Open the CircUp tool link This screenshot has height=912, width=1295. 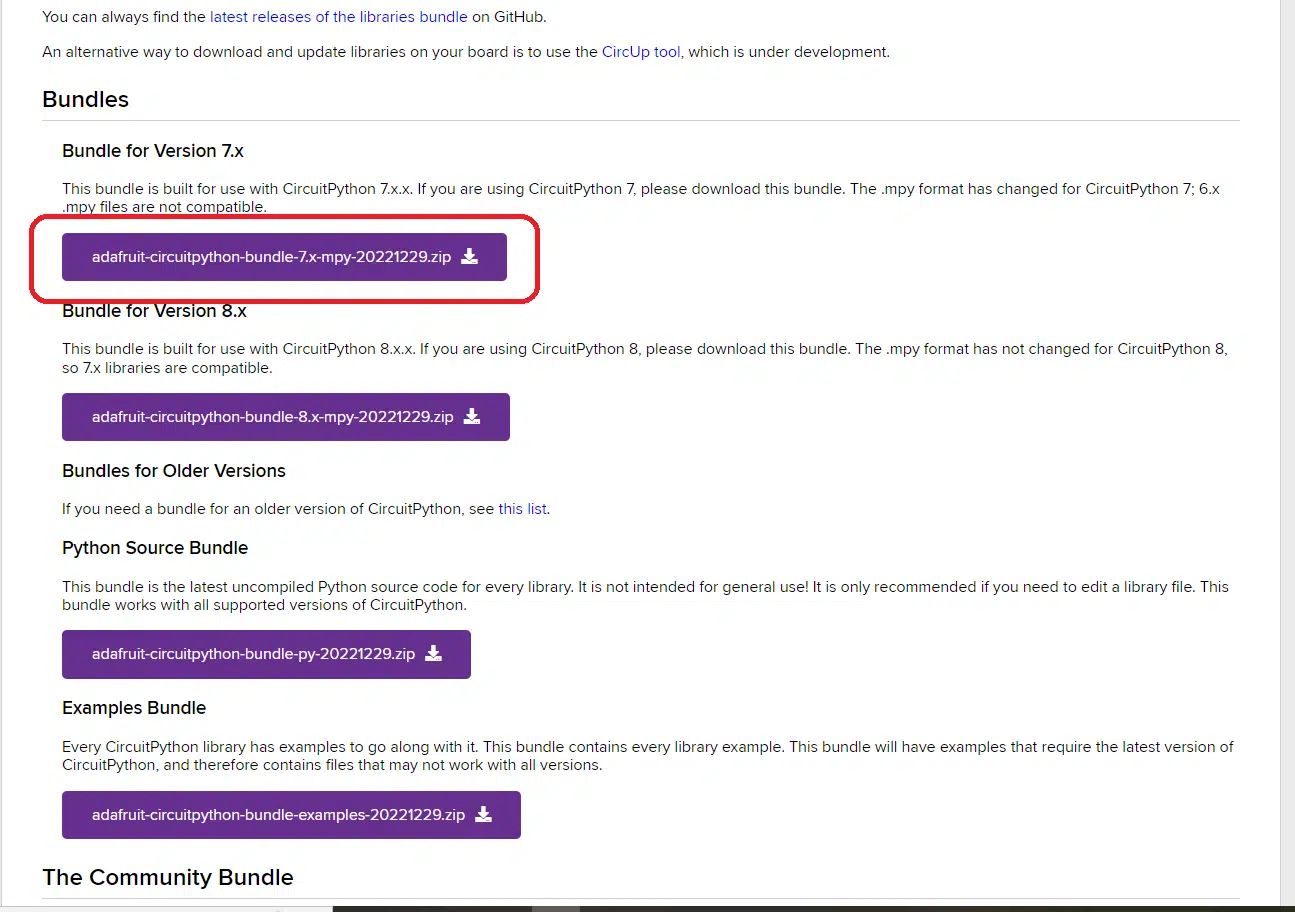click(641, 51)
